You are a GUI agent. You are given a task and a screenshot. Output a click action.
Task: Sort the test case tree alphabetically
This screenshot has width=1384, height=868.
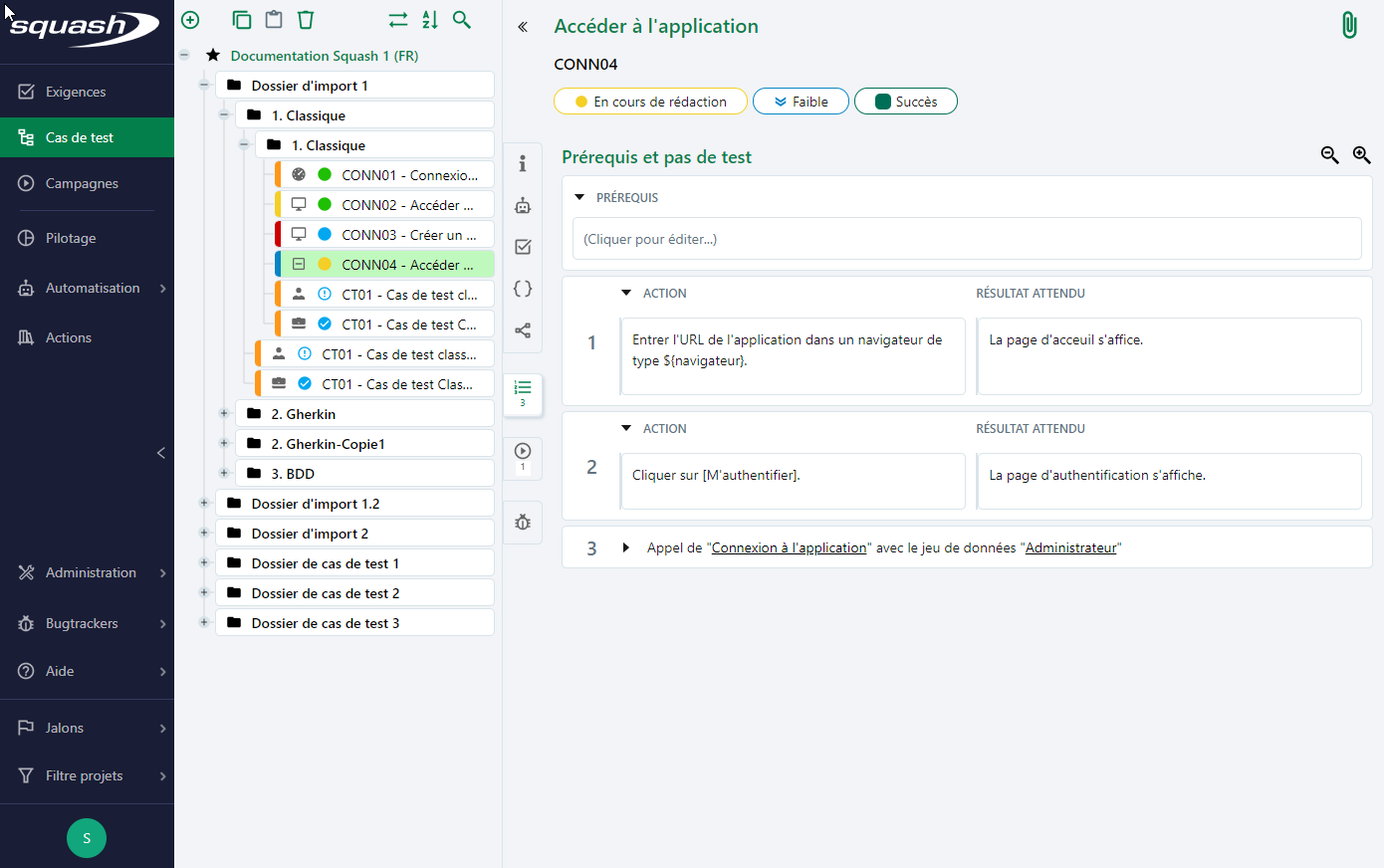[x=429, y=19]
